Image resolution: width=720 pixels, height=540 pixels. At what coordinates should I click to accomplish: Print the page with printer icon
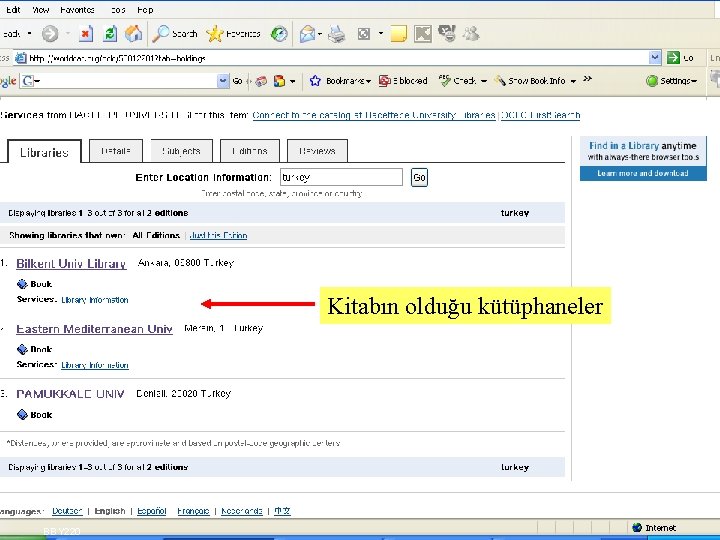click(337, 34)
